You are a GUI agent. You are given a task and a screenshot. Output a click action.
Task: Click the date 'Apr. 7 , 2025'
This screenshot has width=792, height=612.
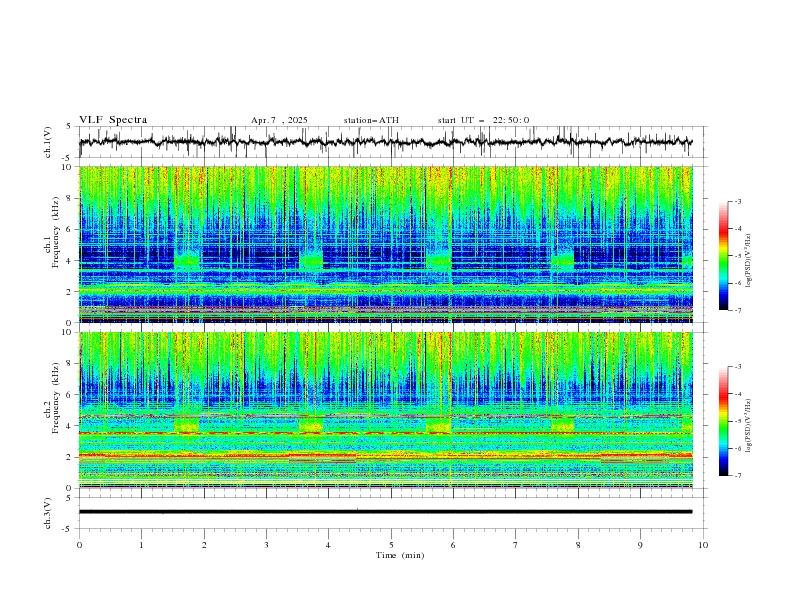tap(279, 120)
